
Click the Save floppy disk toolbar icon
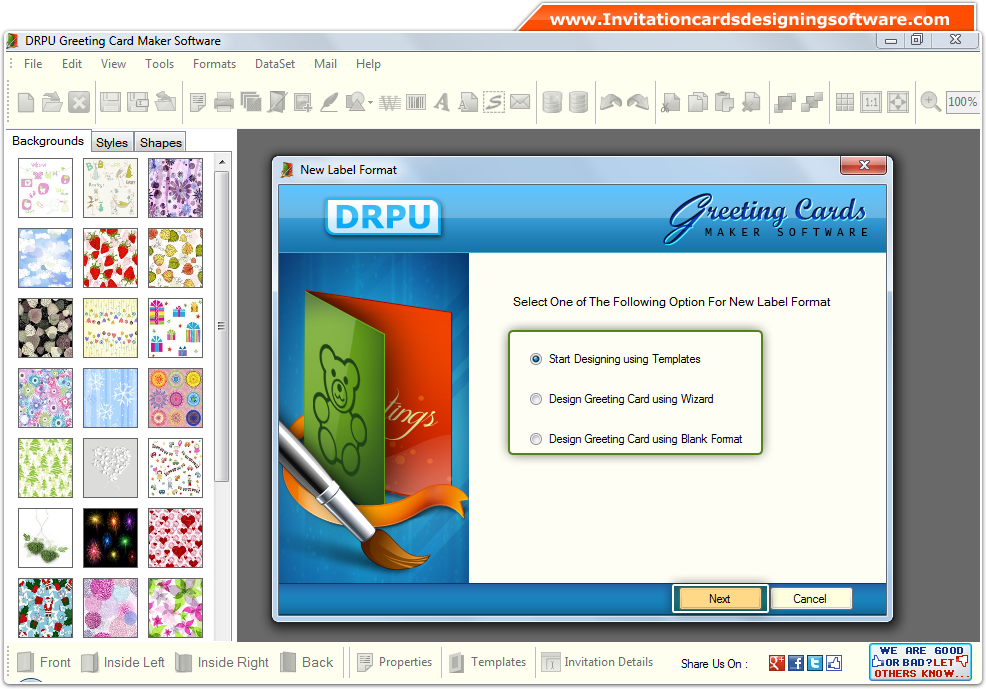(110, 102)
